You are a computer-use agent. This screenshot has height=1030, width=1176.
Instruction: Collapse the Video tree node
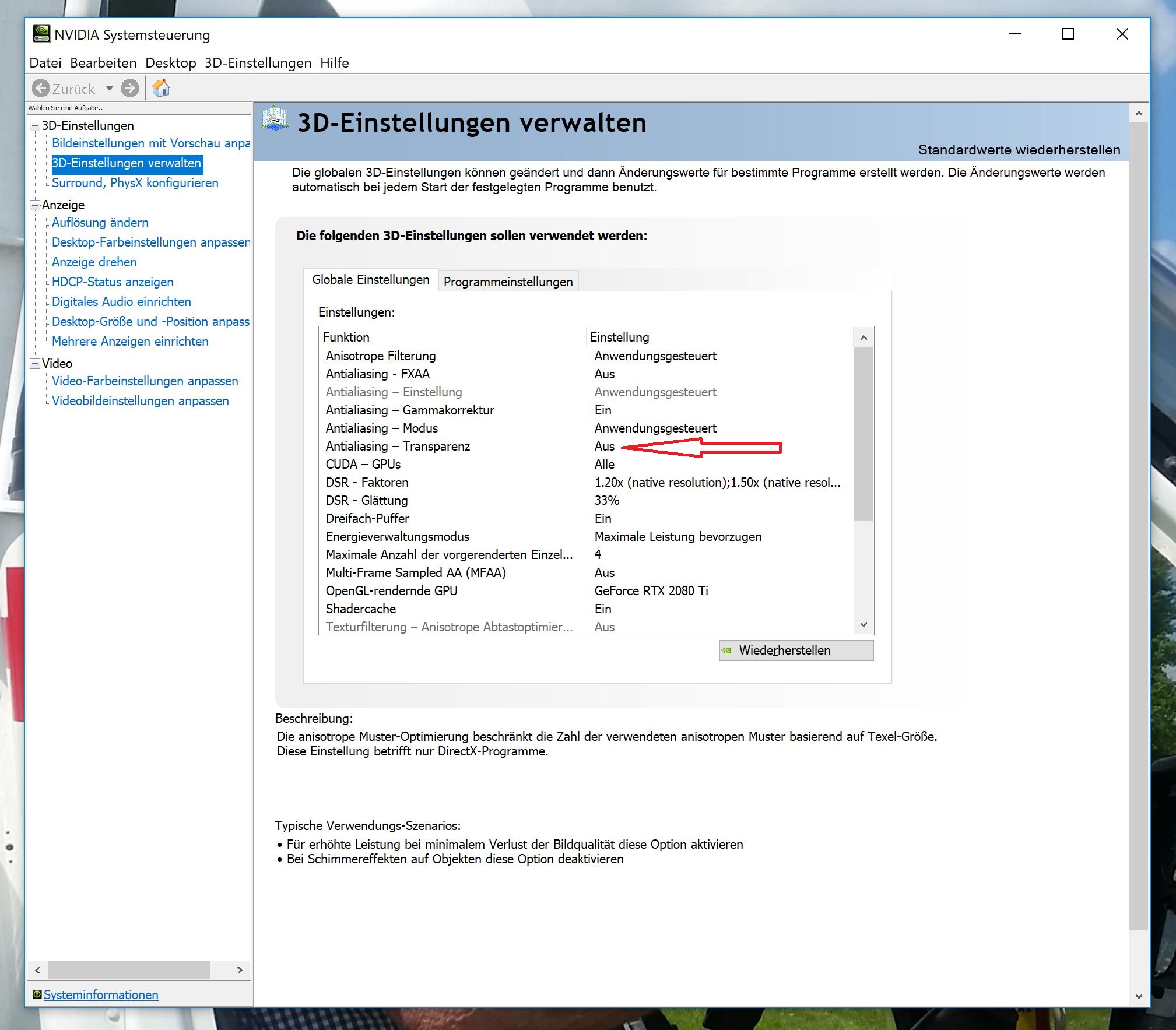pyautogui.click(x=35, y=364)
